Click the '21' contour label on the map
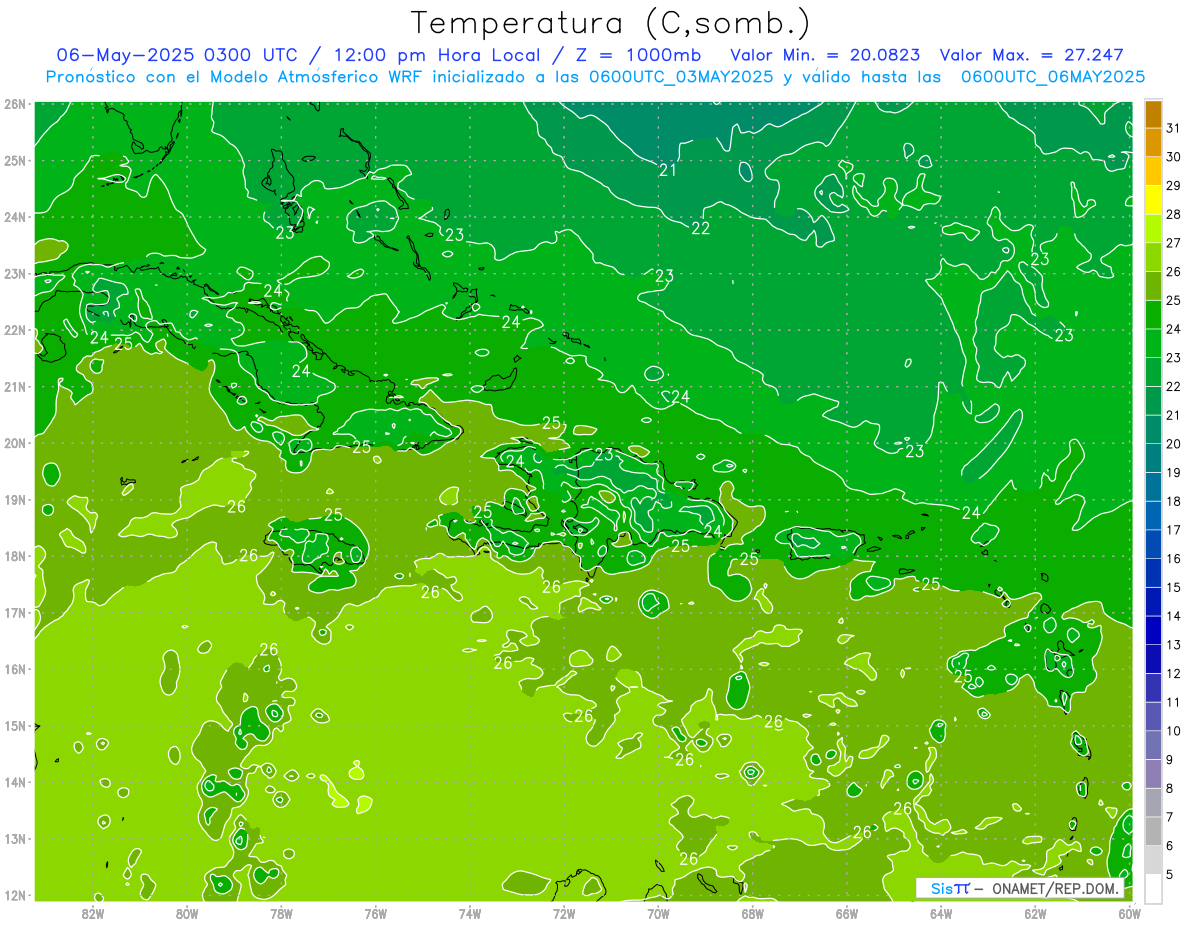Screen dimensions: 1200x927 click(x=668, y=171)
